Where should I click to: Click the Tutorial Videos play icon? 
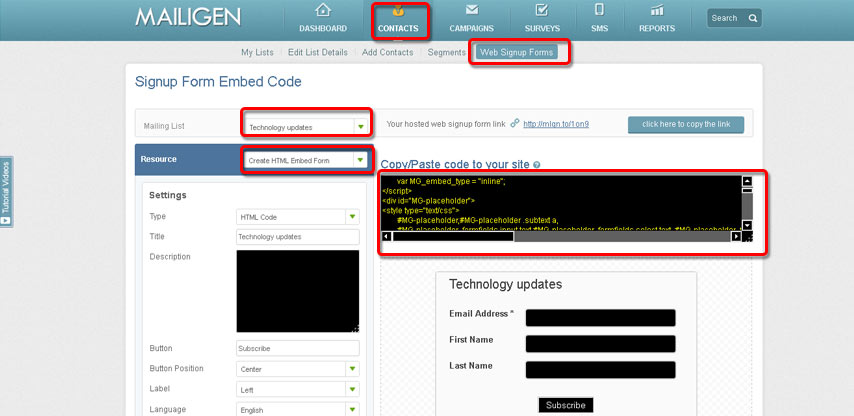coord(6,220)
